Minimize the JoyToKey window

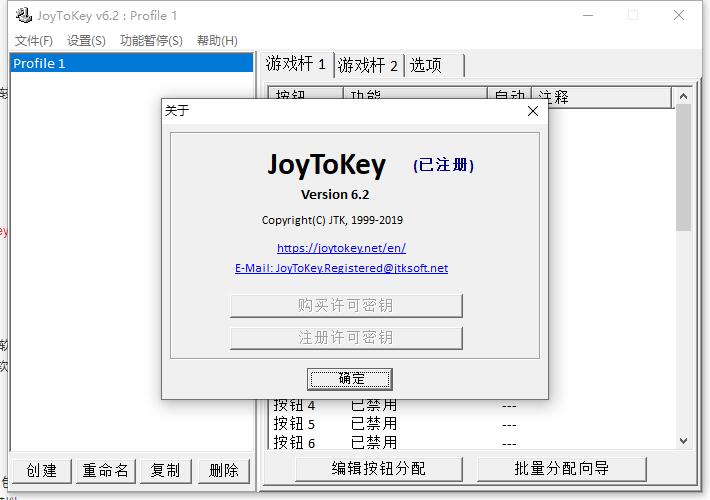(588, 15)
